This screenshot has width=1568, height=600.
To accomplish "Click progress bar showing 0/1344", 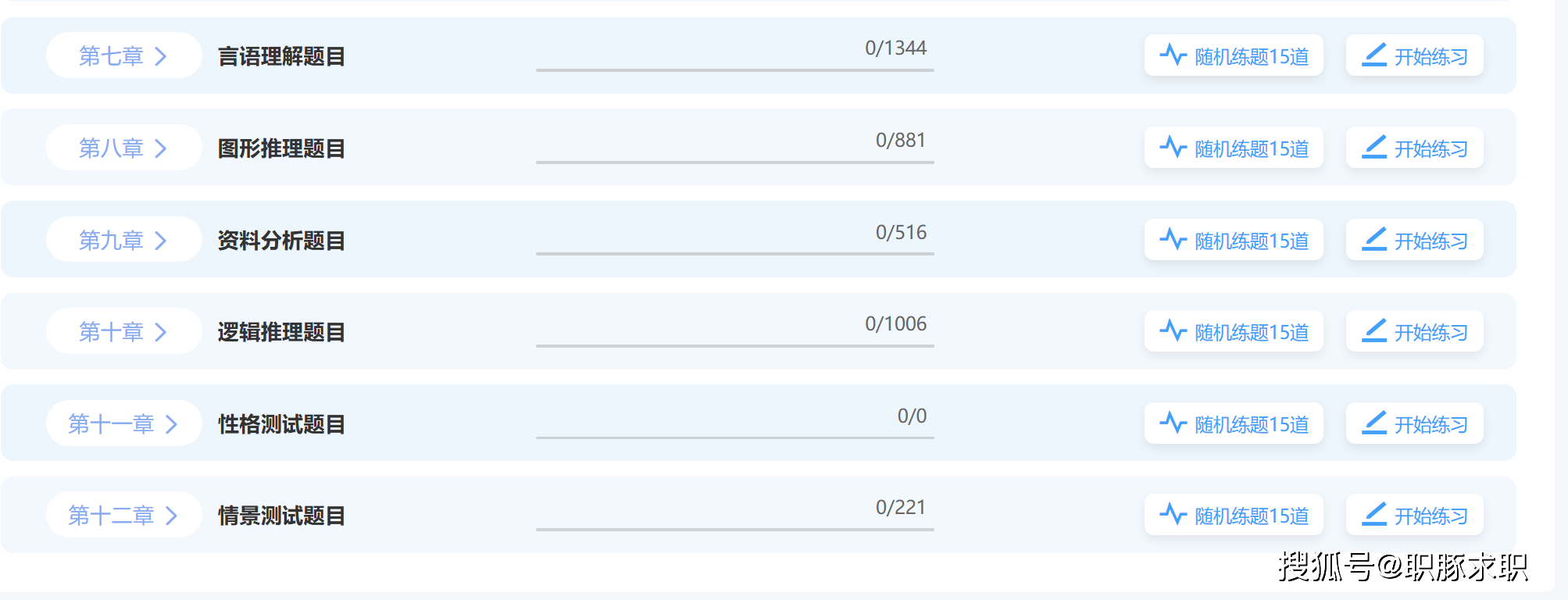I will click(735, 70).
